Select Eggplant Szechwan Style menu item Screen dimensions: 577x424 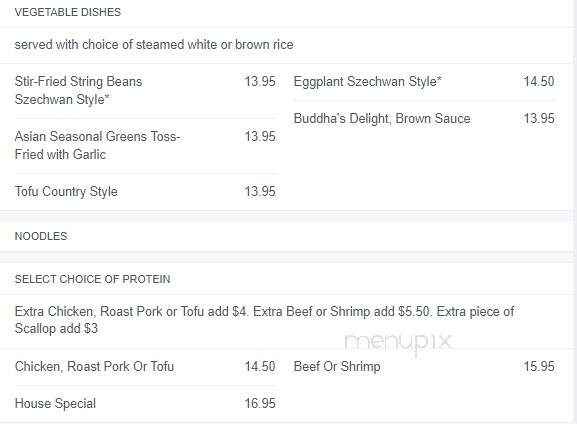click(x=367, y=81)
